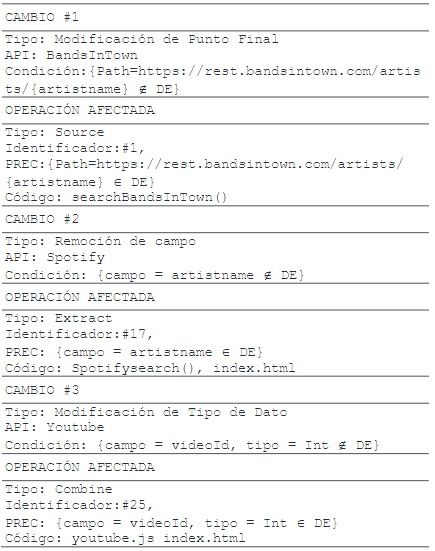Click 'Código: youtube.js index.html' line
435x551 pixels.
pyautogui.click(x=125, y=538)
